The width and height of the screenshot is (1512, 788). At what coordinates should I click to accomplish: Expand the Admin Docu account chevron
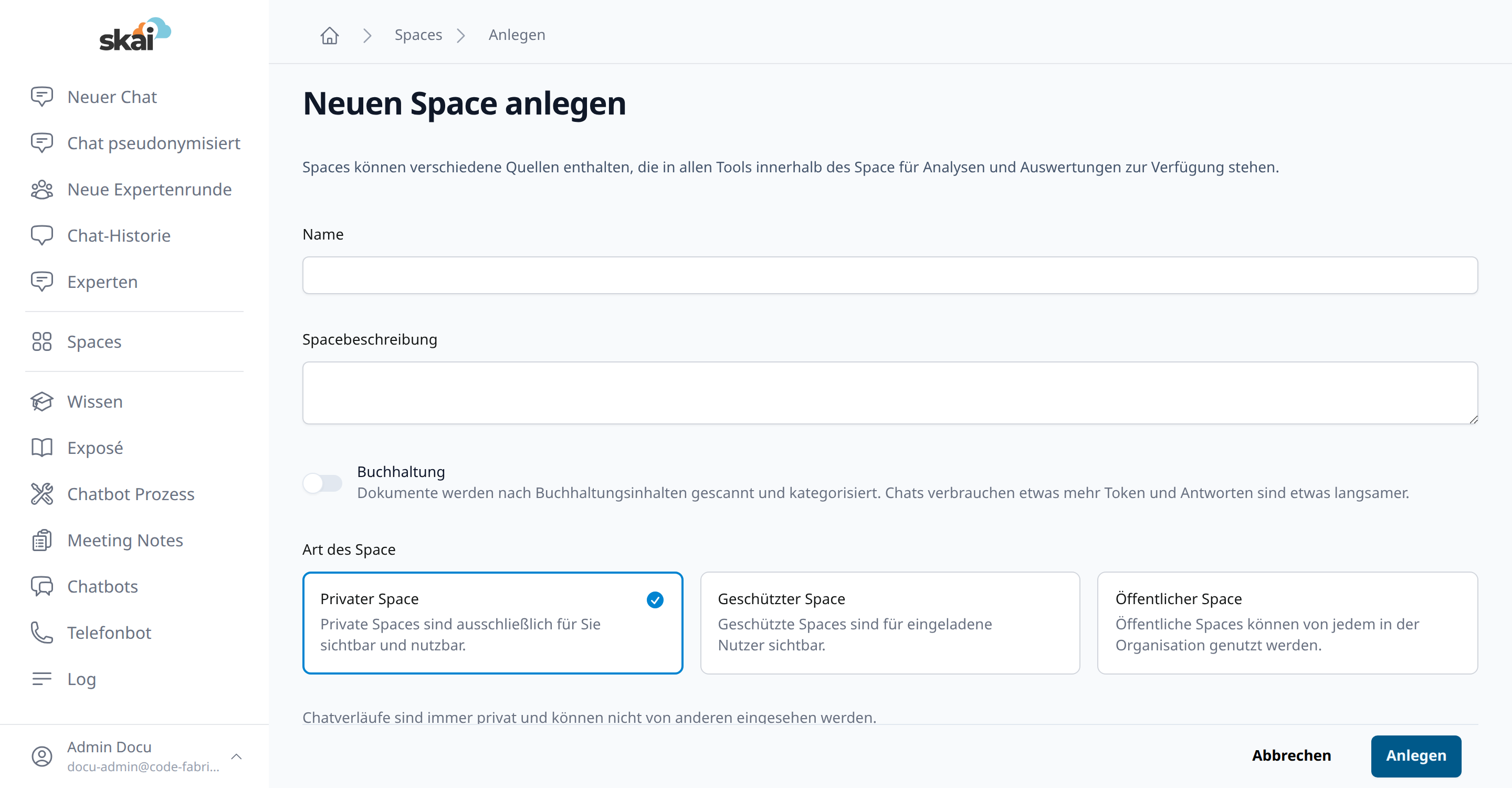[x=237, y=756]
